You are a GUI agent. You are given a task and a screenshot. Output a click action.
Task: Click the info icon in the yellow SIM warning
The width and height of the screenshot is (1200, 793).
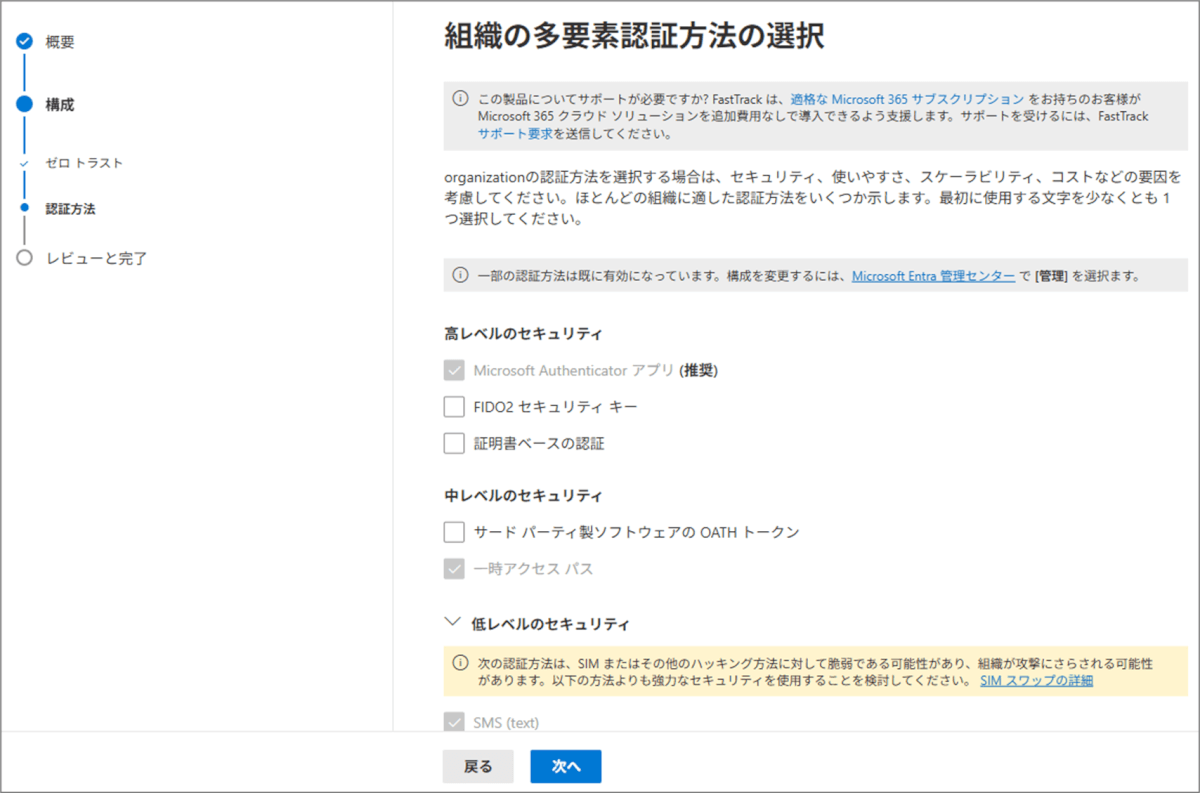tap(460, 663)
